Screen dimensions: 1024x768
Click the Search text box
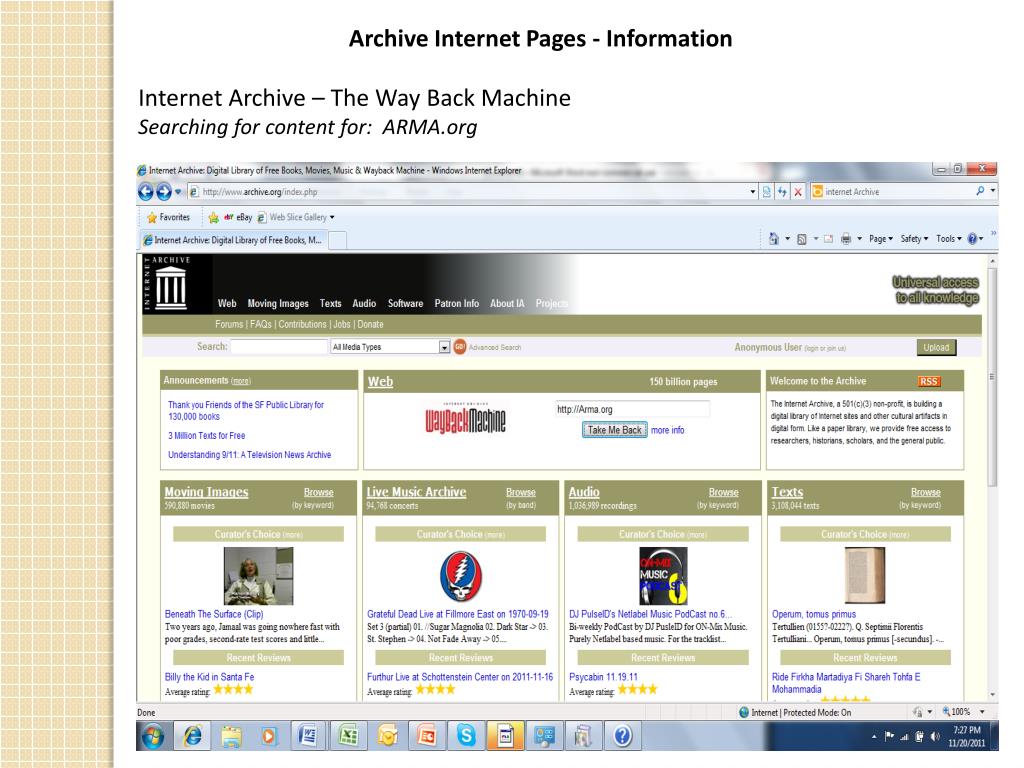click(x=279, y=347)
